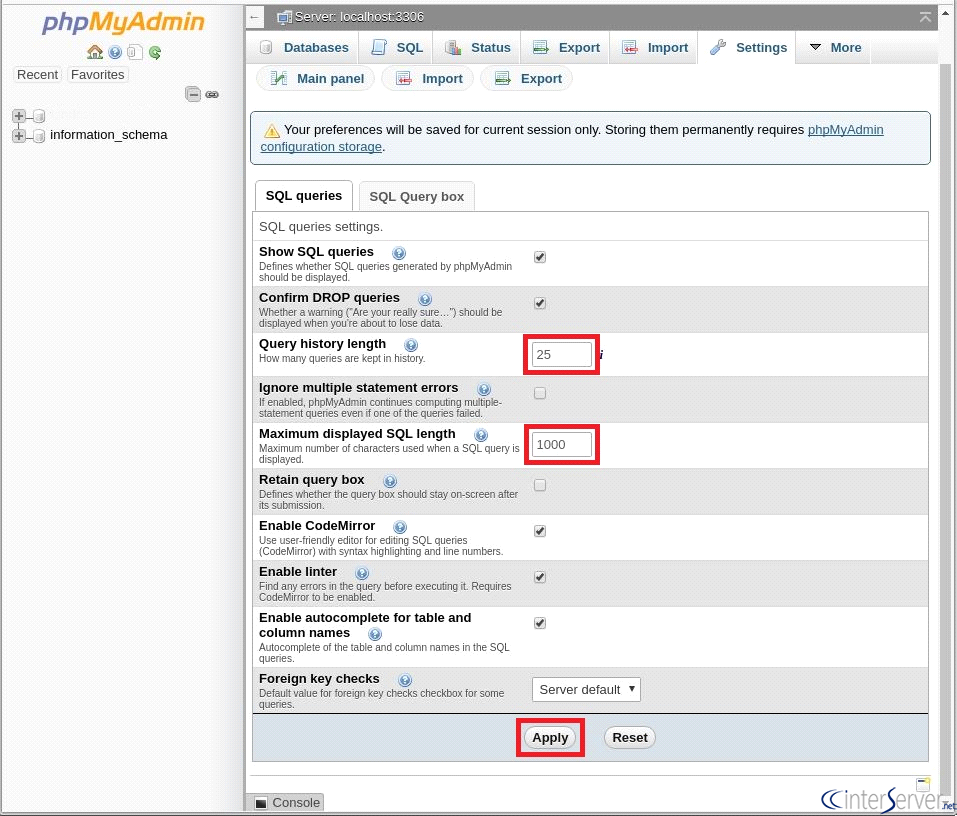Reload navigation panel with the green refresh icon
Image resolution: width=957 pixels, height=816 pixels.
[x=155, y=52]
